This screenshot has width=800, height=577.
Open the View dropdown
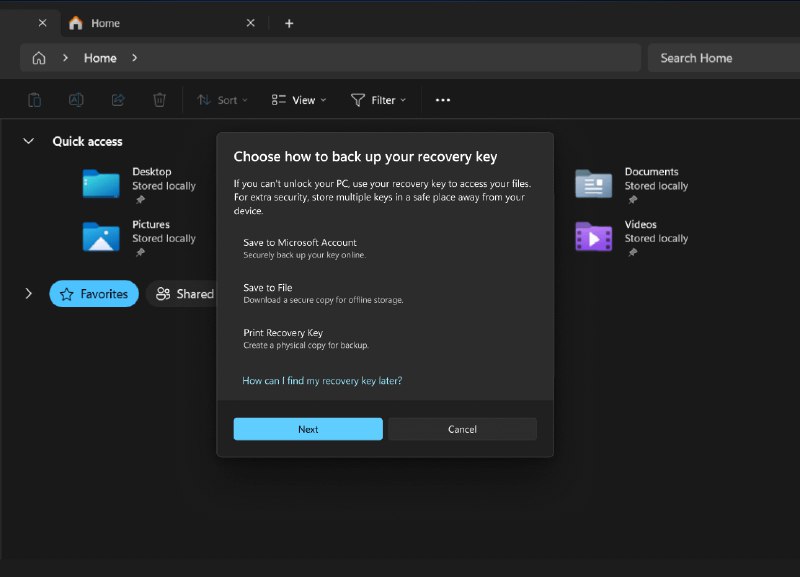click(x=298, y=100)
